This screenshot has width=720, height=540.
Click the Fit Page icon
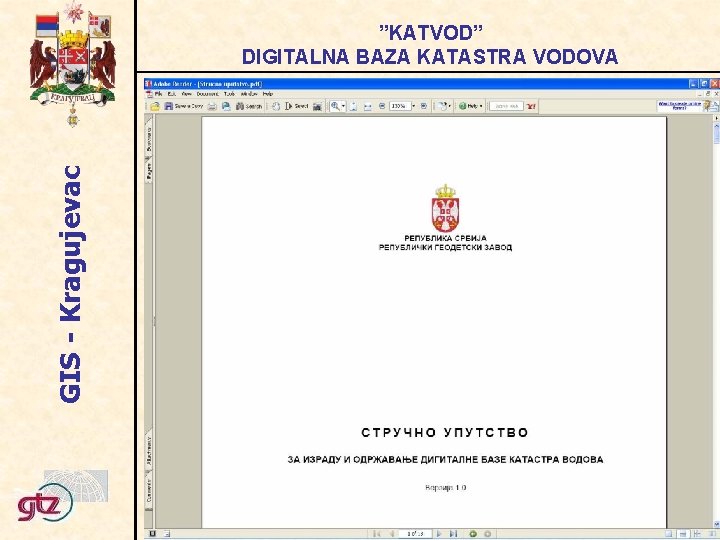click(353, 106)
